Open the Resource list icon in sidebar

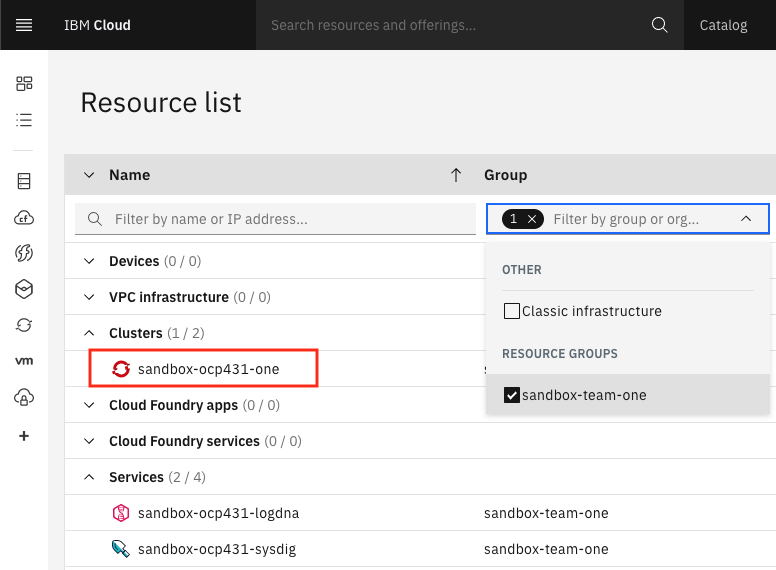[24, 120]
